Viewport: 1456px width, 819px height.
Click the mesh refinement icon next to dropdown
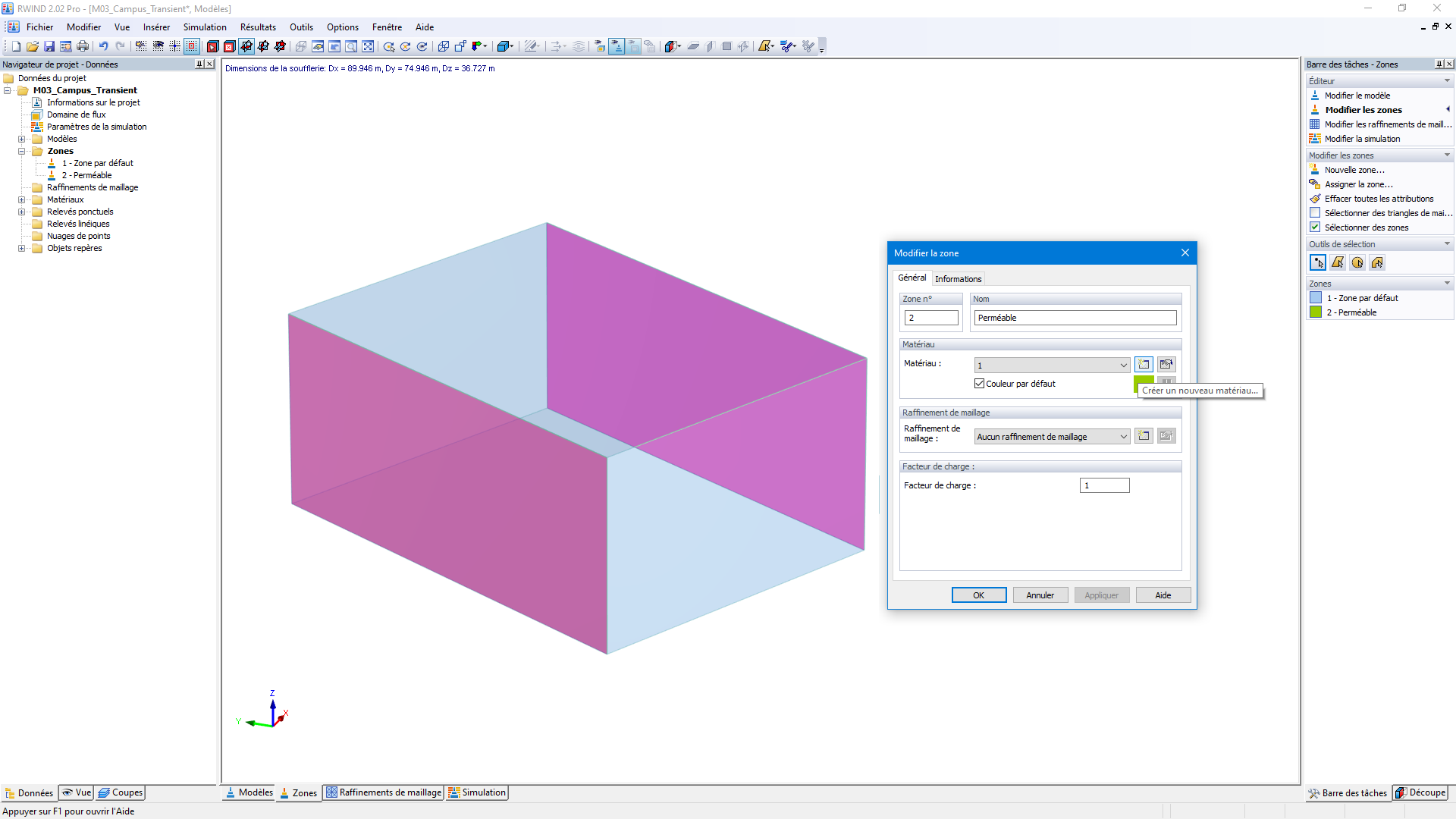[1144, 435]
